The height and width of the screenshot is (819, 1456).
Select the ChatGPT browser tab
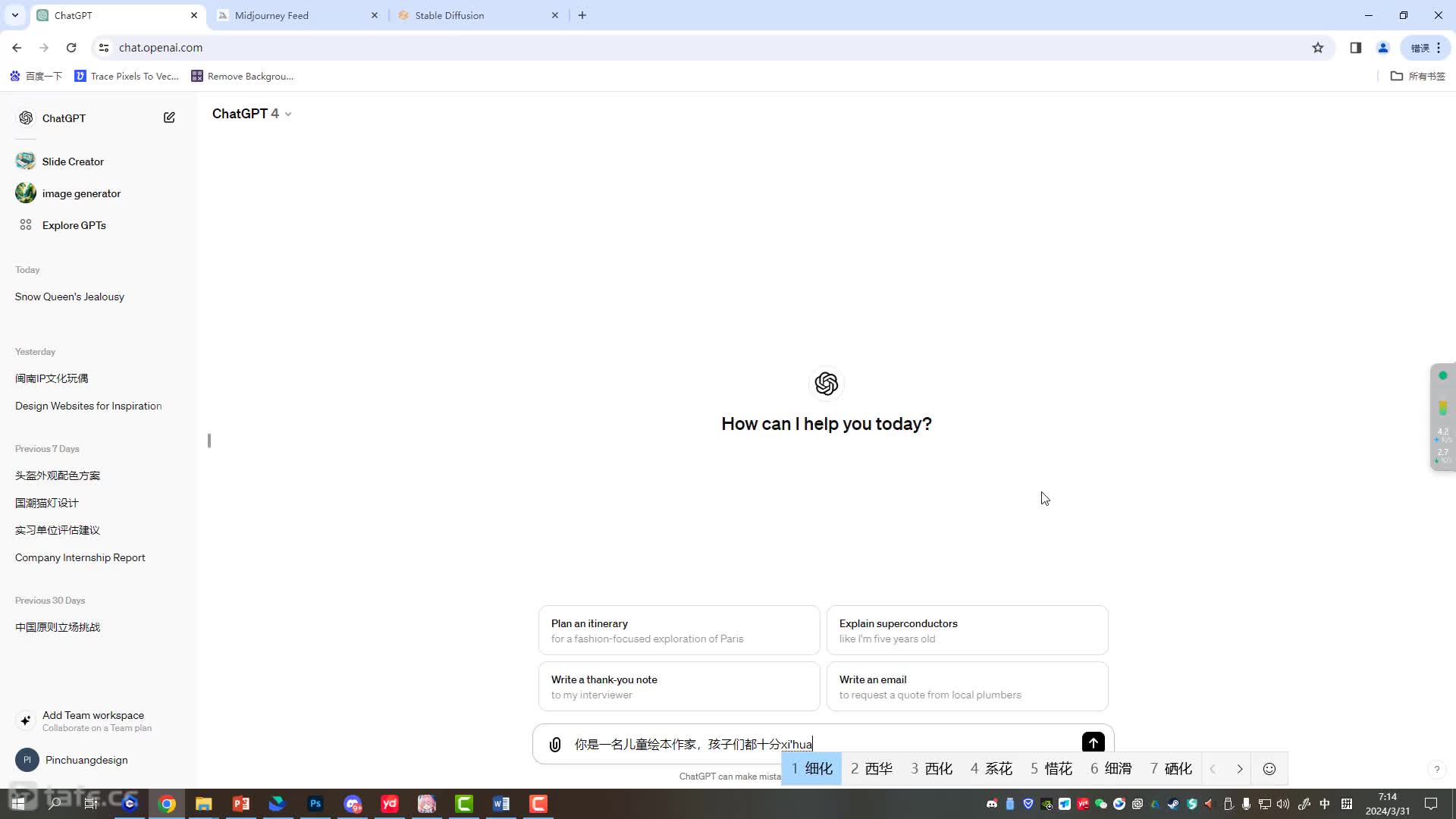(x=117, y=15)
